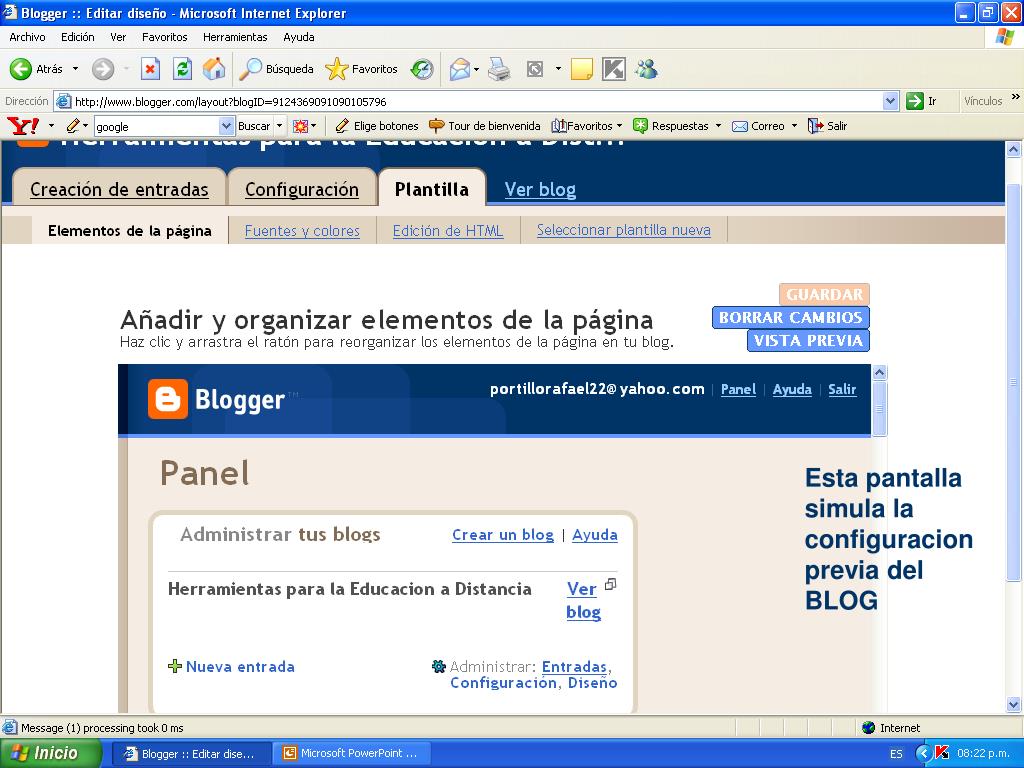Open the Edición menu

pos(78,37)
